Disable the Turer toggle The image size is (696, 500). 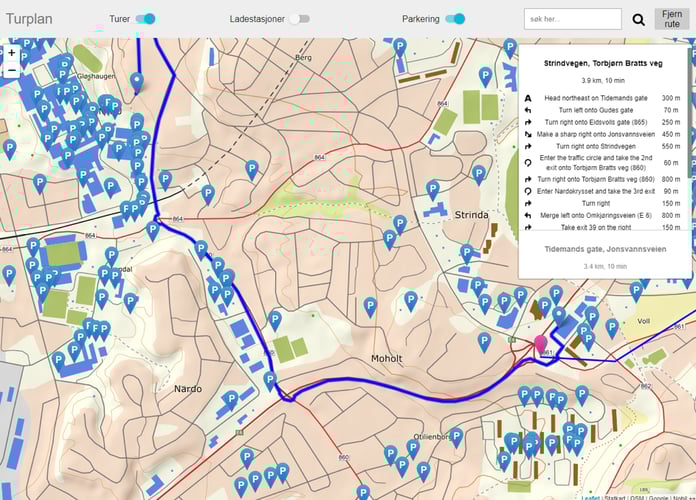[x=146, y=19]
